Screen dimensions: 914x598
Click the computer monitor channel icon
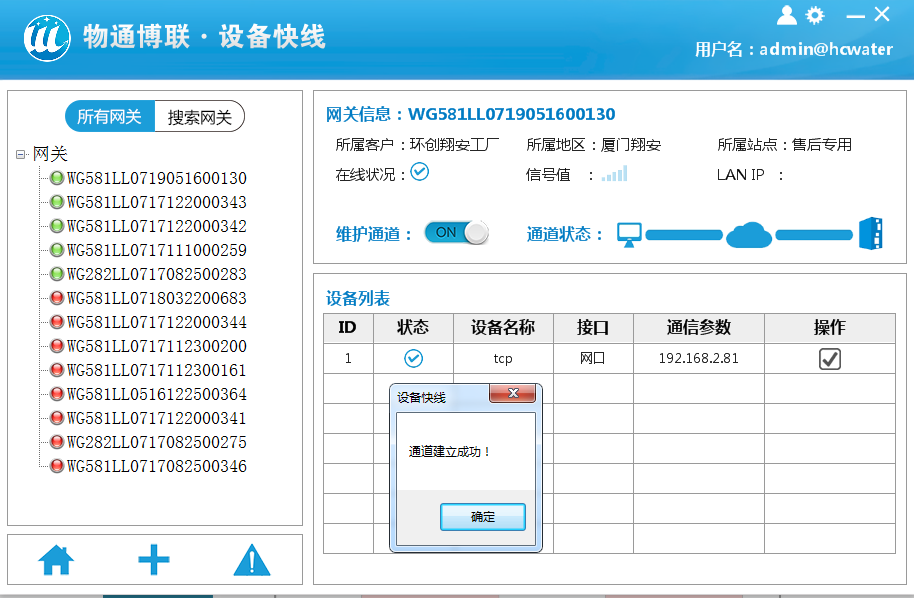(629, 234)
